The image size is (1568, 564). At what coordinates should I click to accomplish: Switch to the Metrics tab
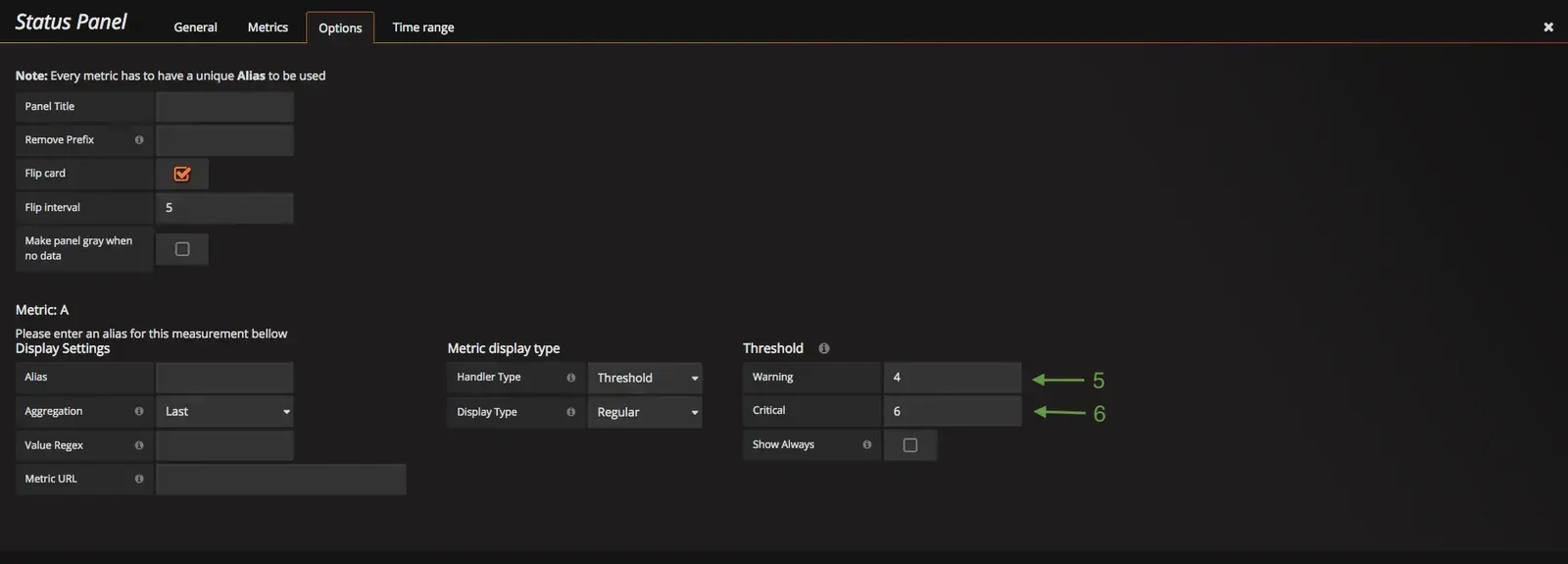(x=268, y=27)
